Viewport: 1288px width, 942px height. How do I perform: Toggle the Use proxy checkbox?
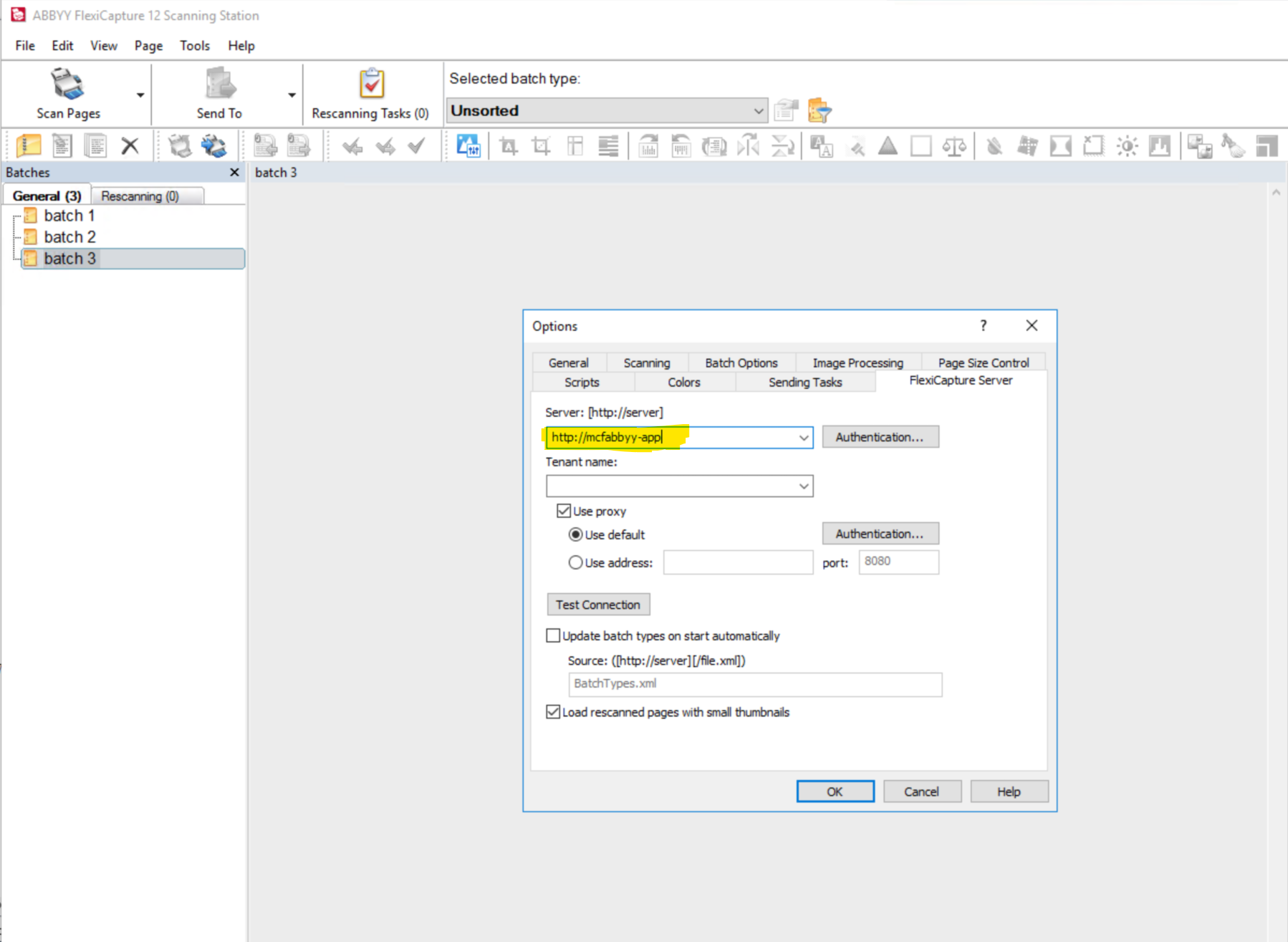(564, 511)
